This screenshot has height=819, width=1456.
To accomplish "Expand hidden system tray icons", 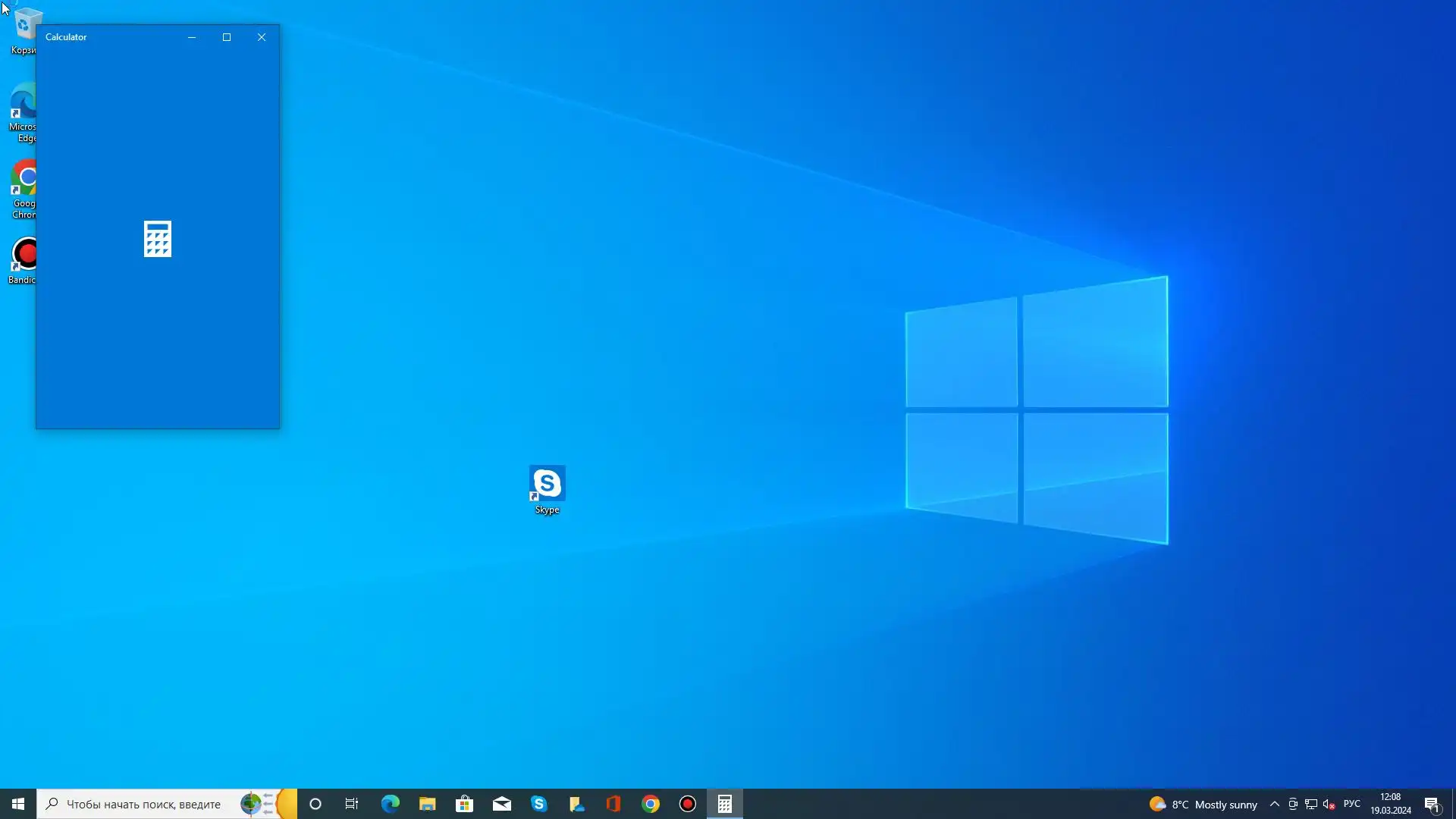I will [1275, 804].
